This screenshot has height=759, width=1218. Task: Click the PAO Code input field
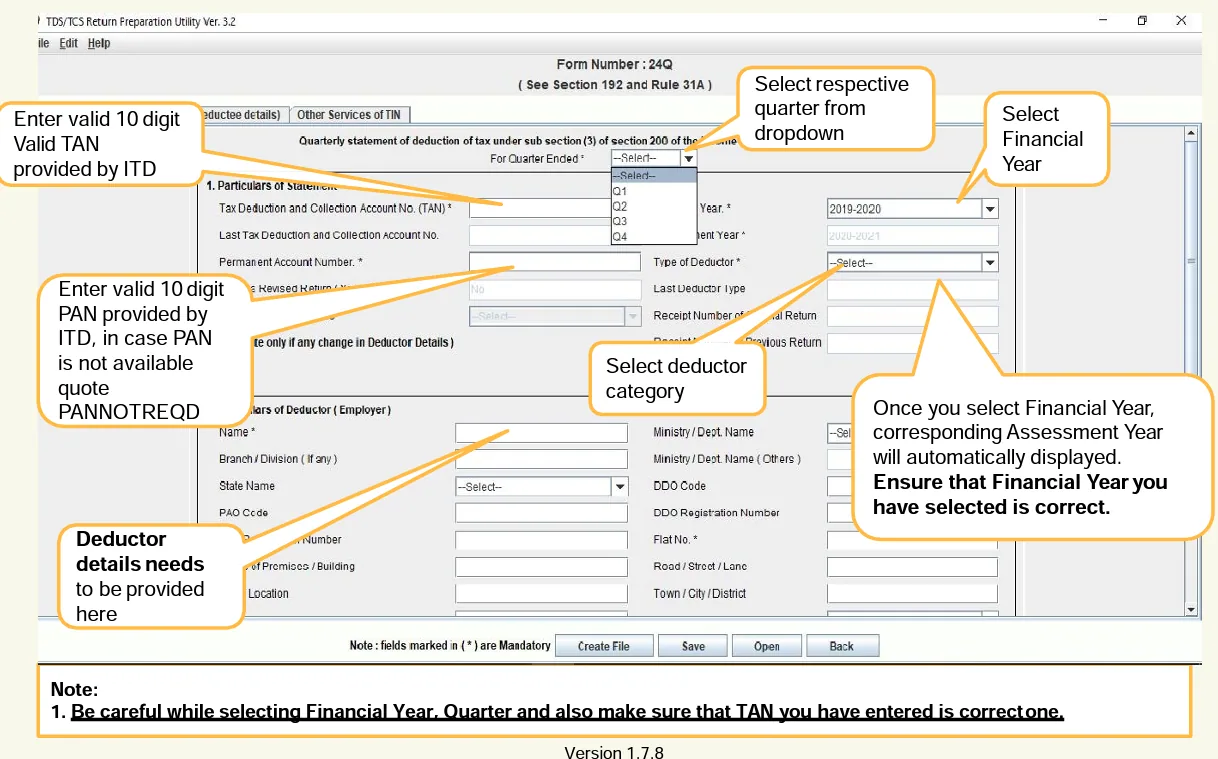[x=541, y=513]
